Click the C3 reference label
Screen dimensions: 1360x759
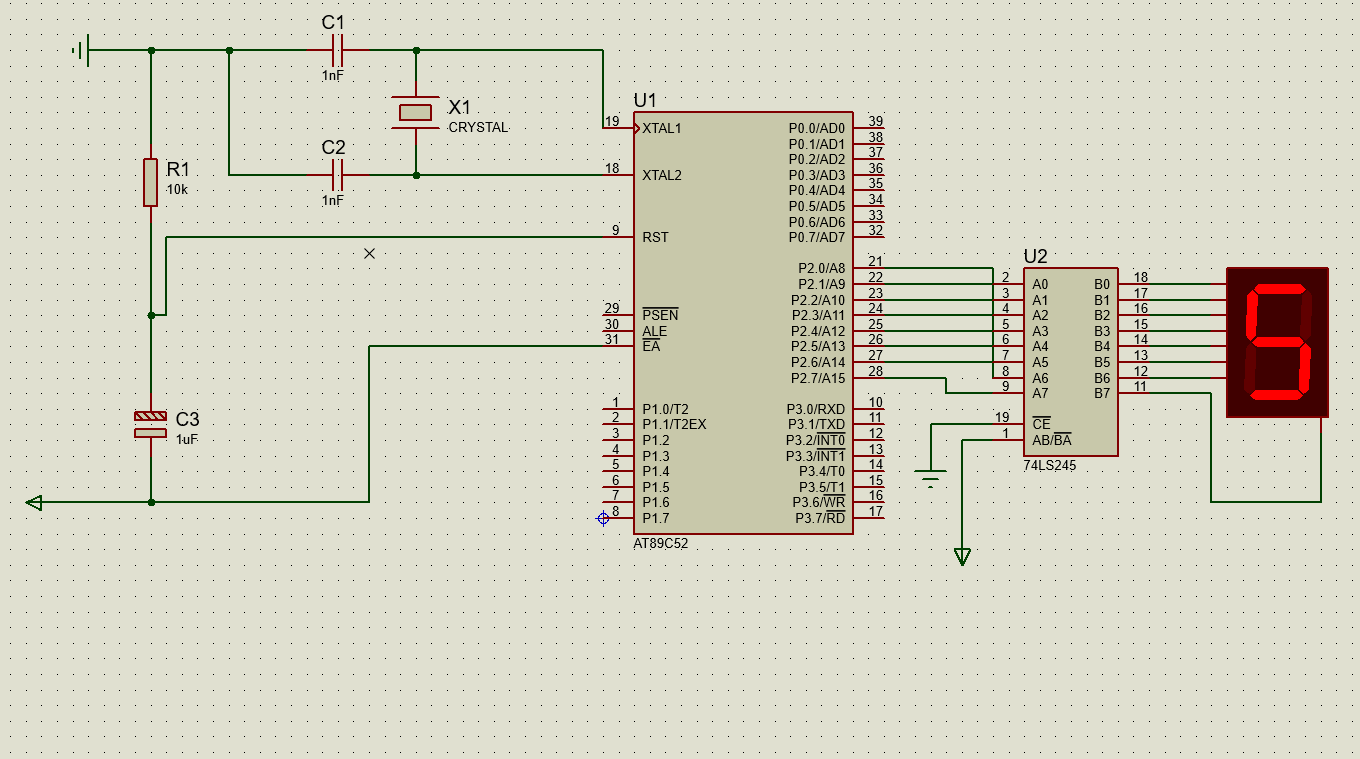[188, 419]
